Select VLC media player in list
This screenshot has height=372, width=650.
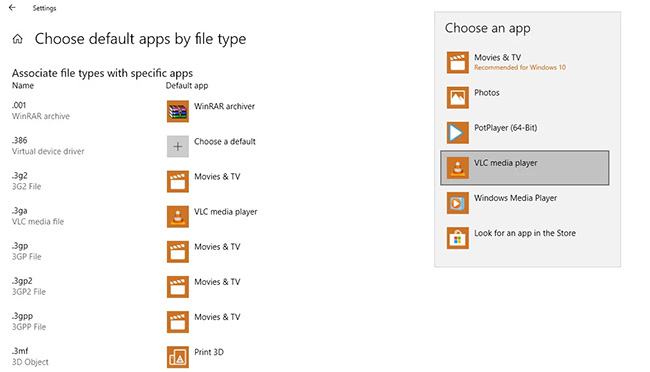525,168
